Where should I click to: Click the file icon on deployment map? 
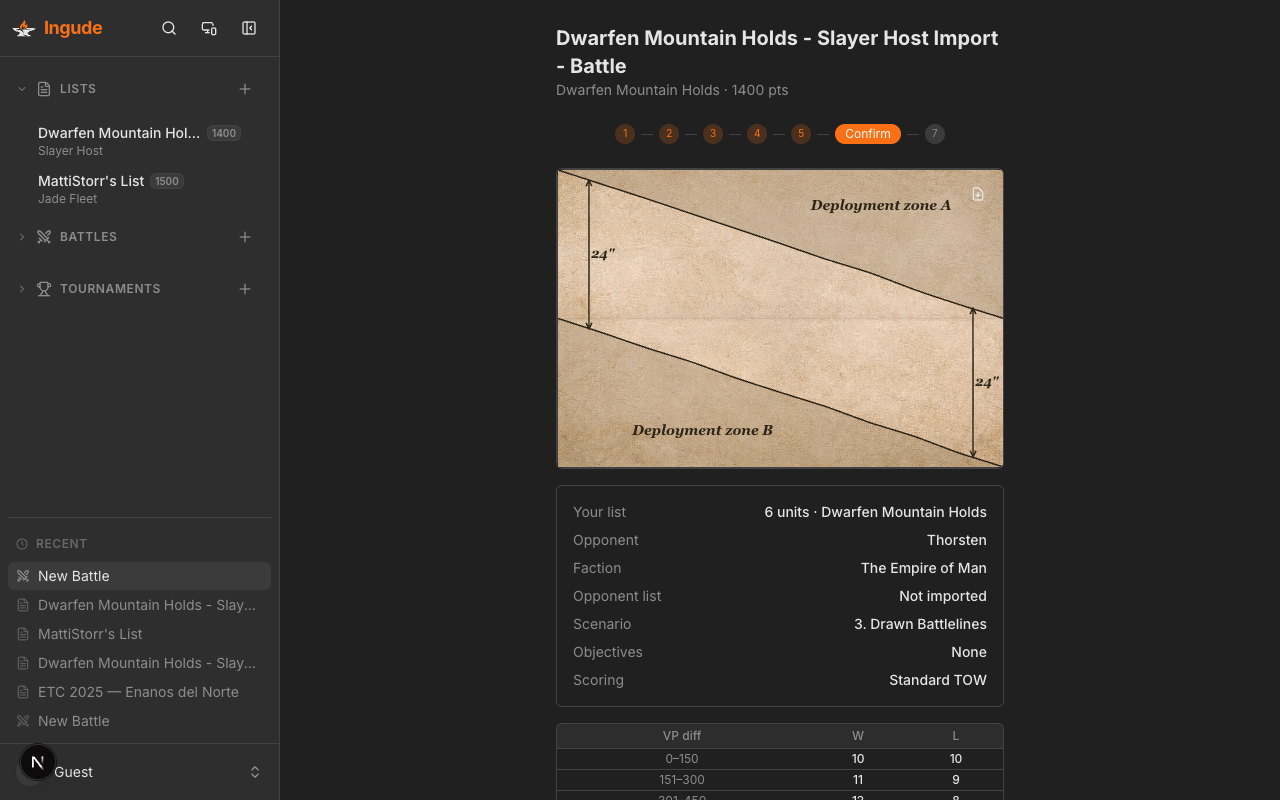click(x=978, y=194)
